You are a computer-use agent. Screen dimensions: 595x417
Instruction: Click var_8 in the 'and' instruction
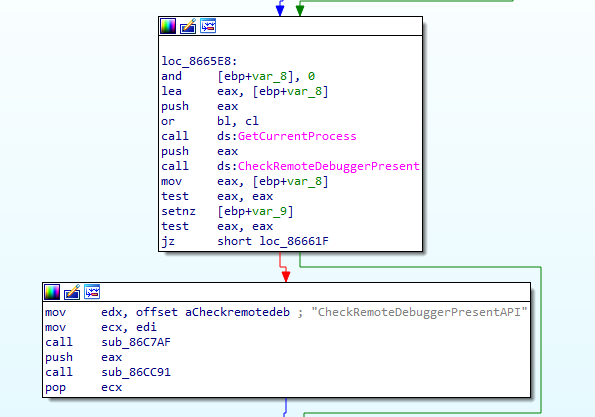tap(270, 76)
